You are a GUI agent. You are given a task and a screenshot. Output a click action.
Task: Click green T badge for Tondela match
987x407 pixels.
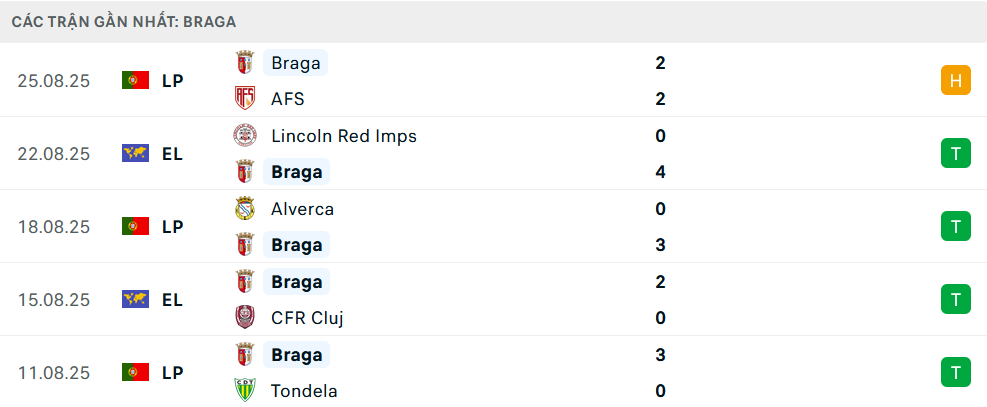click(x=955, y=373)
